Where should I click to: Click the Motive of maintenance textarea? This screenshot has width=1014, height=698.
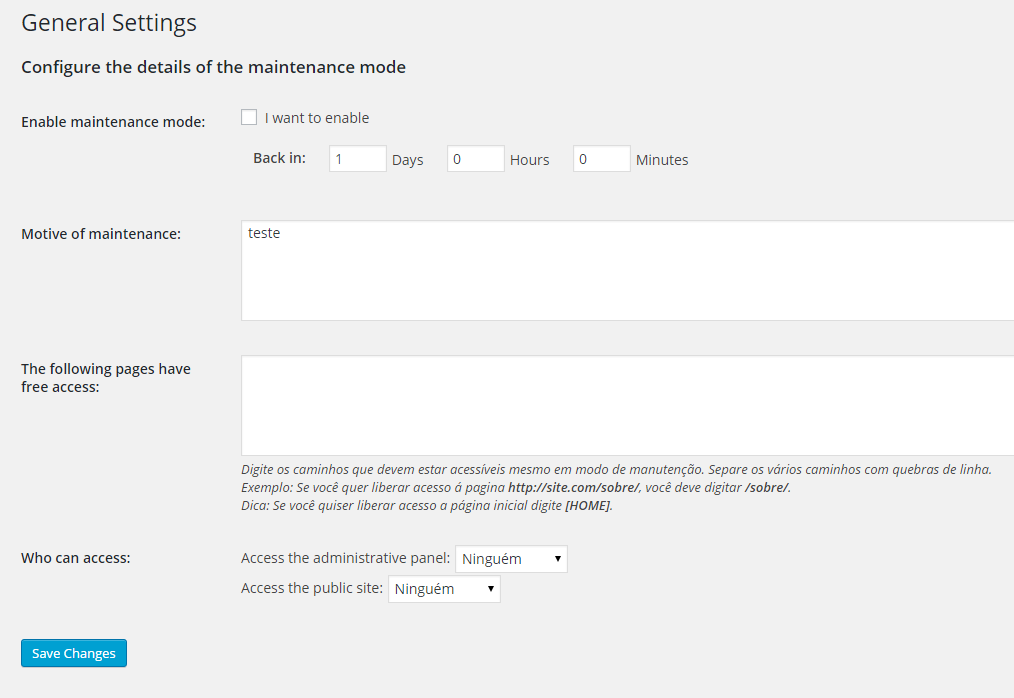627,270
